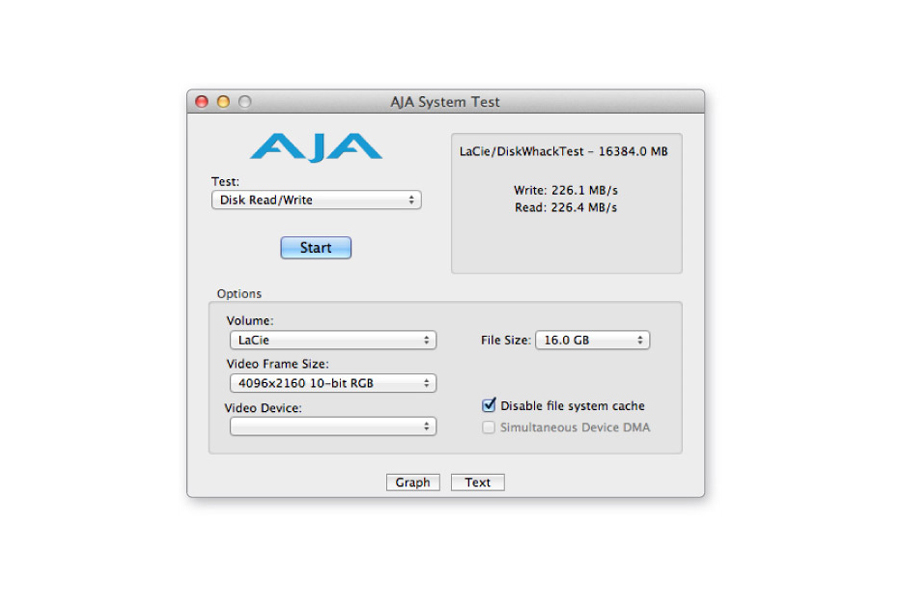Click the LaCie/DiskWhackTest – 16384.0 MB text
This screenshot has height=600, width=900.
click(564, 152)
